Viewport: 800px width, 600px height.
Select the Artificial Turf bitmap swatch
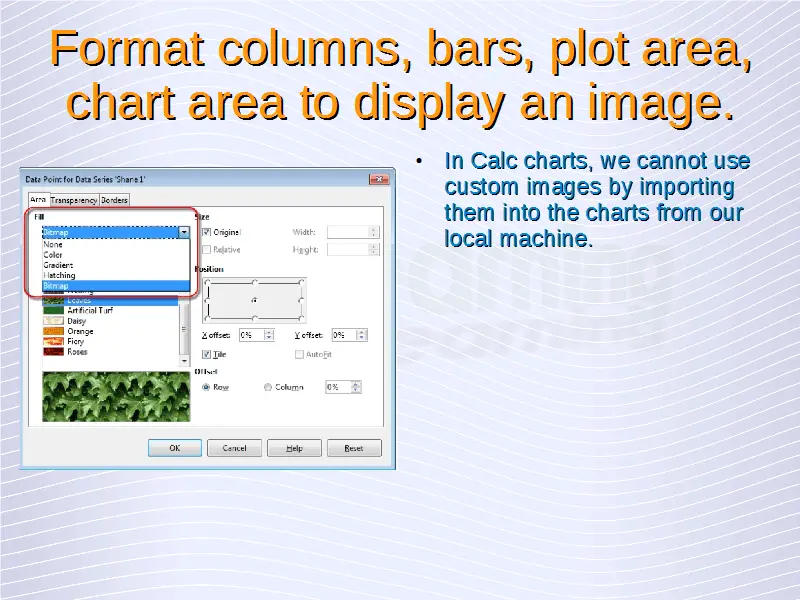point(88,311)
